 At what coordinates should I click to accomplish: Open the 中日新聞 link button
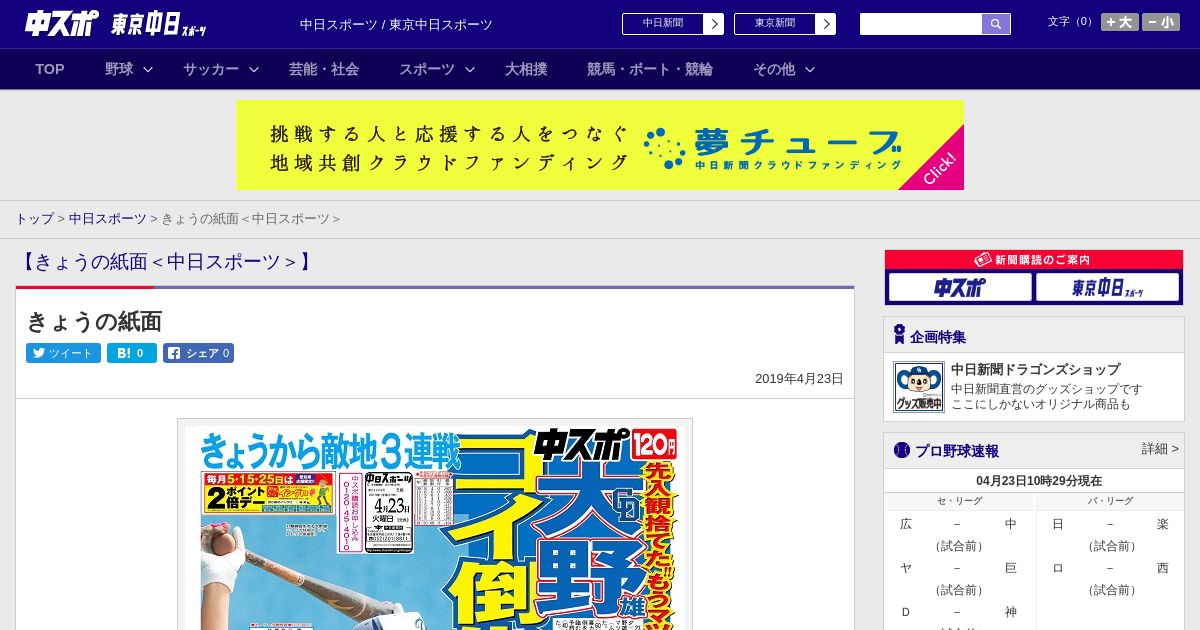663,24
